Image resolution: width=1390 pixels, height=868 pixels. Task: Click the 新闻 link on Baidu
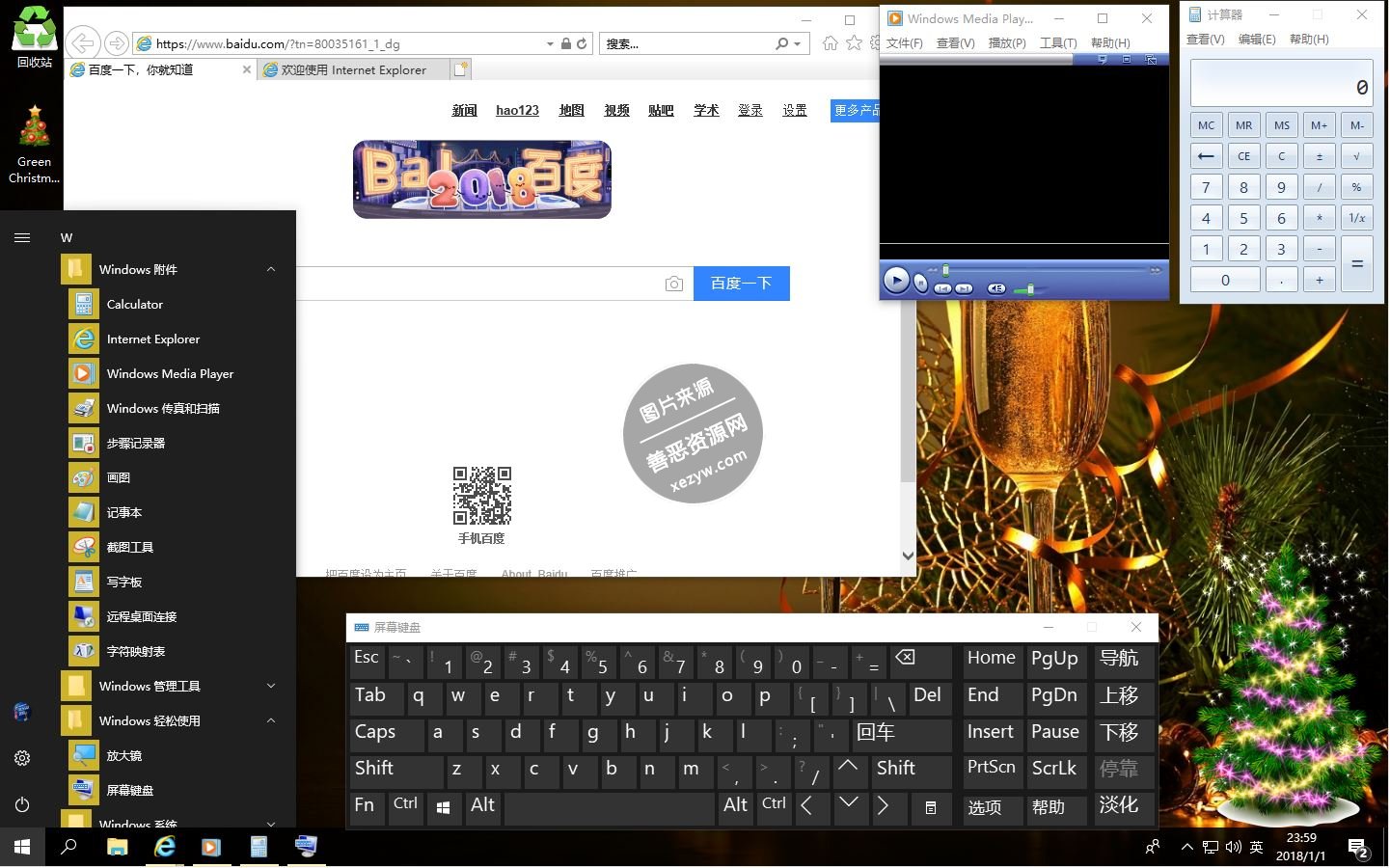[x=465, y=111]
